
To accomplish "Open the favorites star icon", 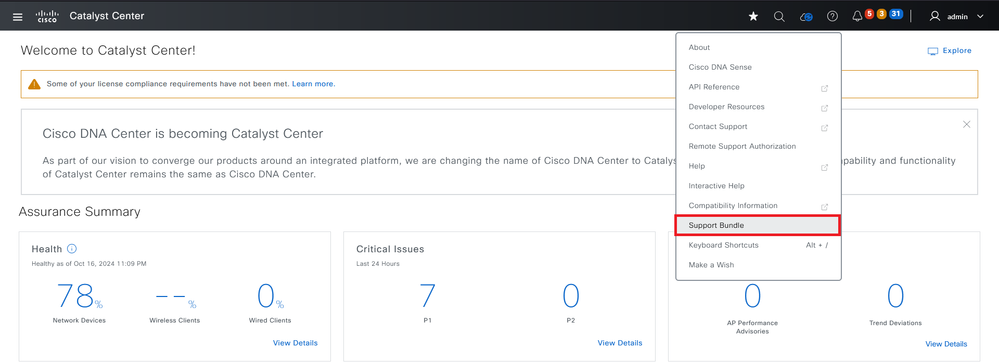I will [x=753, y=17].
